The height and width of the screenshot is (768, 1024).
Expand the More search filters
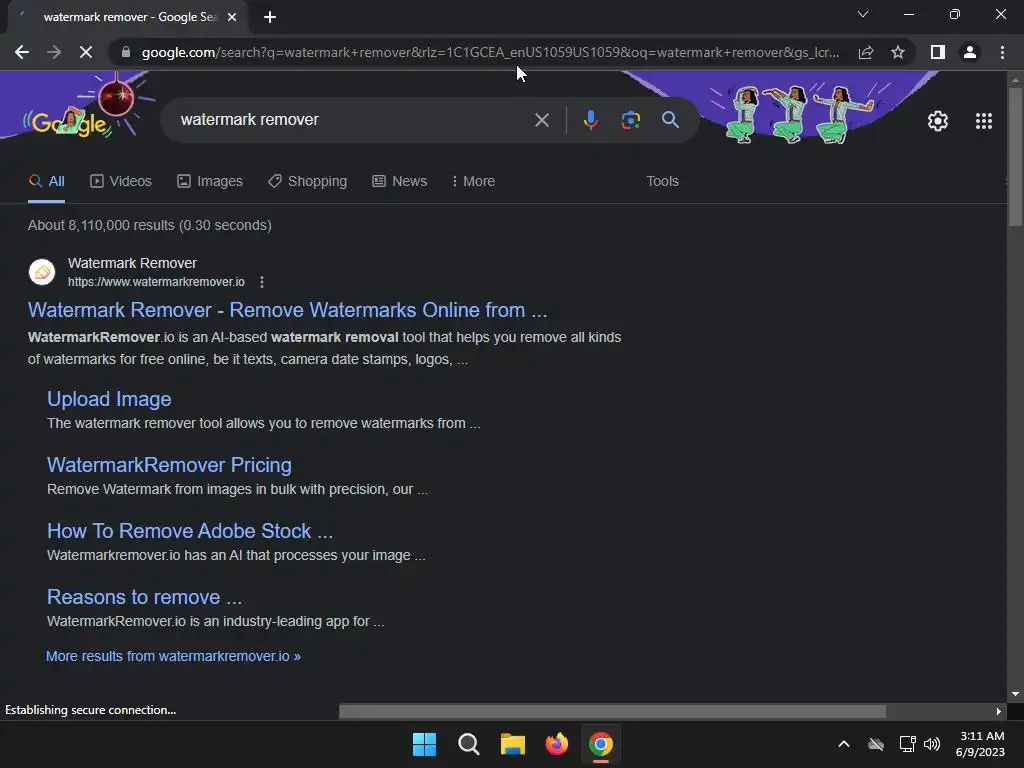tap(473, 182)
